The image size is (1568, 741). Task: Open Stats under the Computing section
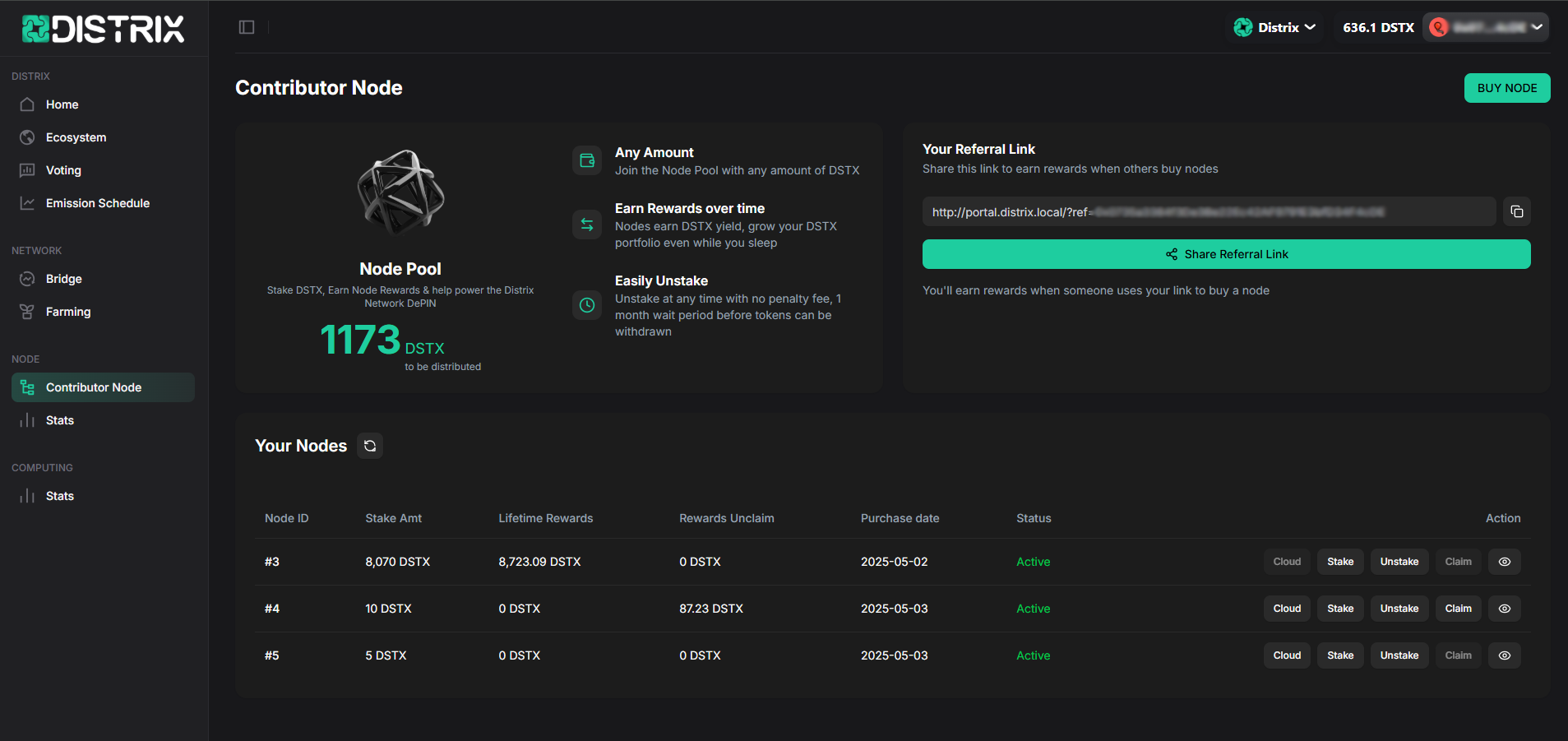point(103,496)
